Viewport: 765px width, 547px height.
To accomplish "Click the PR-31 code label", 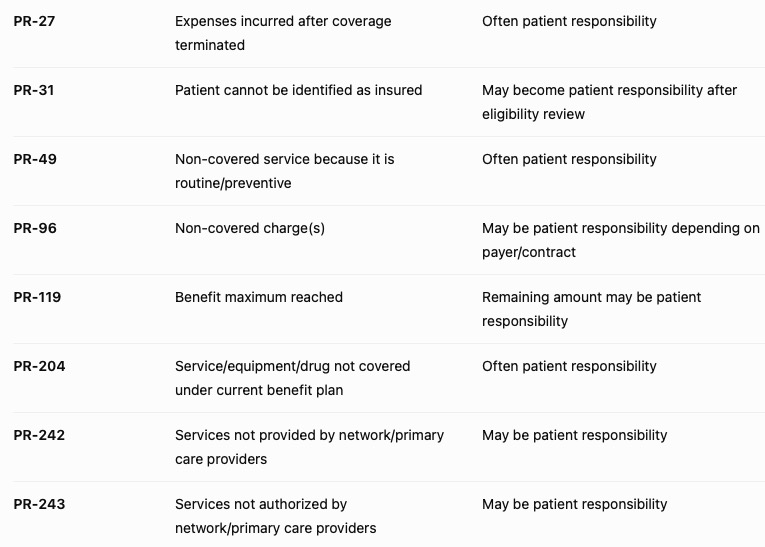I will pos(34,90).
